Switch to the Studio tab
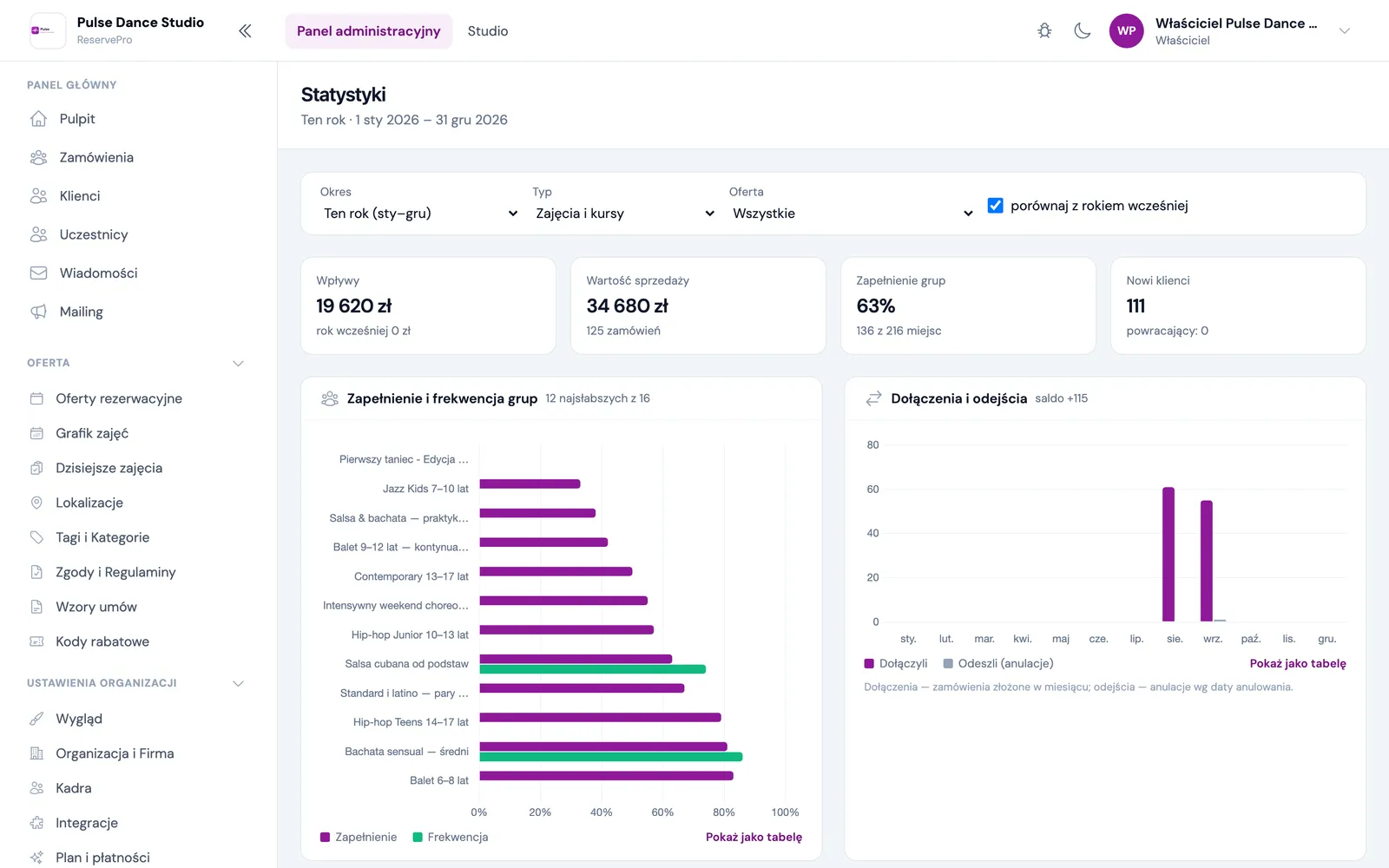Screen dimensions: 1389x868 (x=488, y=31)
